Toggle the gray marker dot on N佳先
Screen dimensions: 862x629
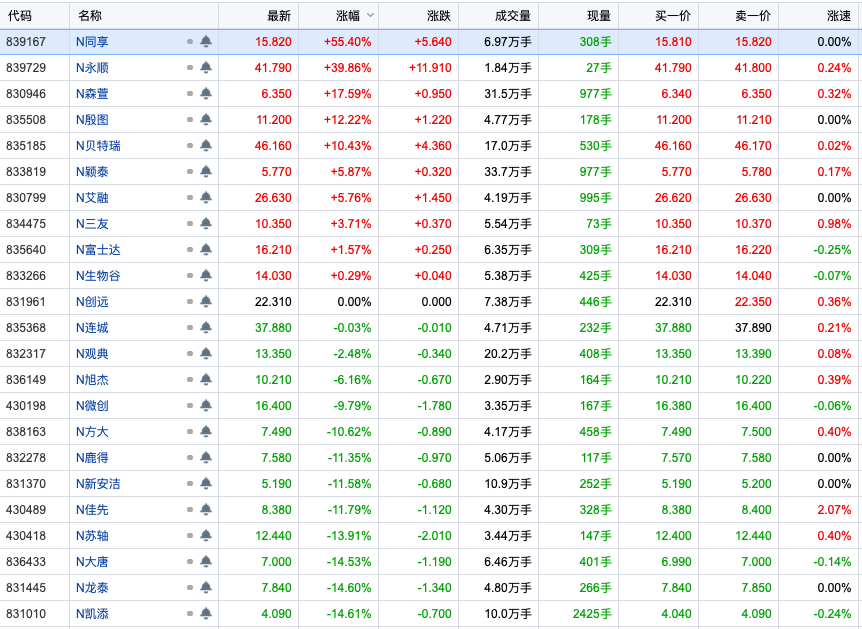click(189, 510)
